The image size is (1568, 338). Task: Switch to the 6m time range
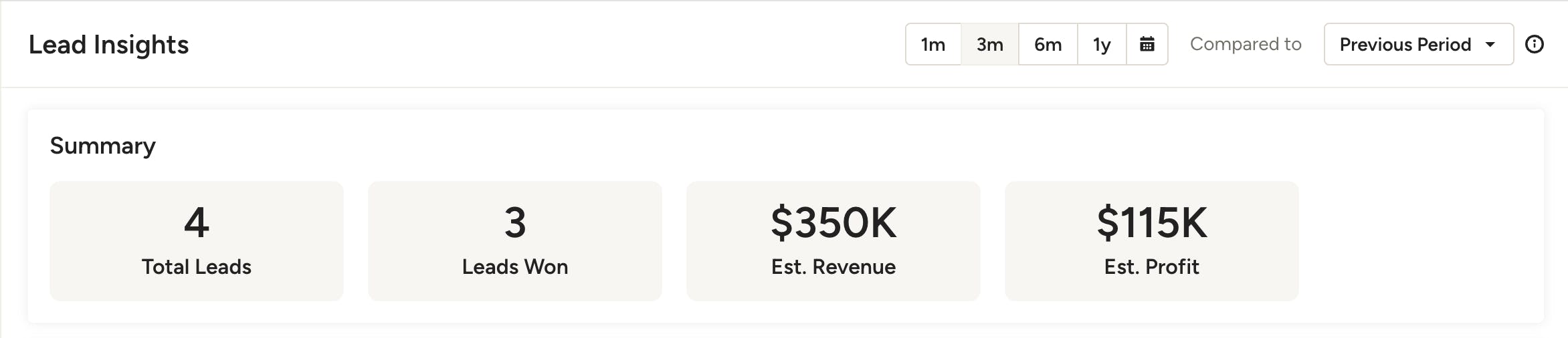[1048, 45]
